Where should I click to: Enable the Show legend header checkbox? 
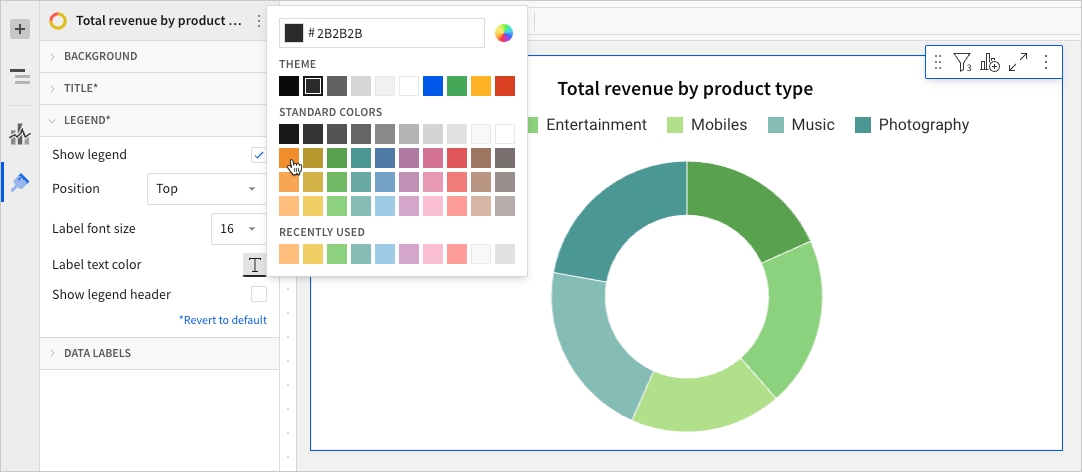pyautogui.click(x=259, y=295)
